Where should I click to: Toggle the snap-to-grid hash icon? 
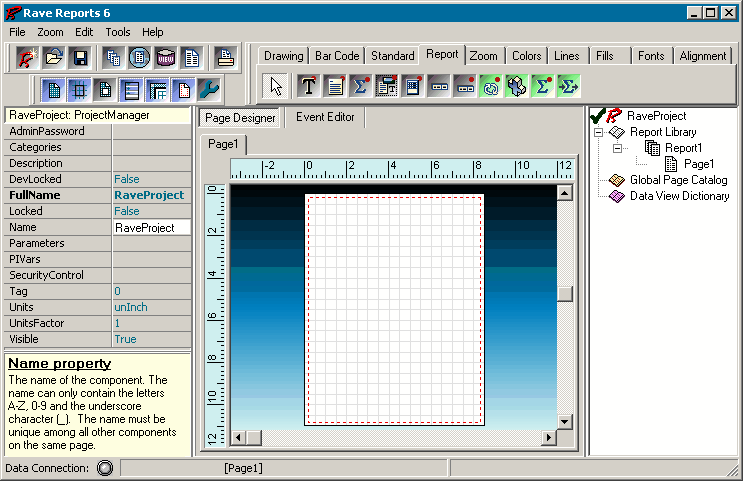(80, 90)
